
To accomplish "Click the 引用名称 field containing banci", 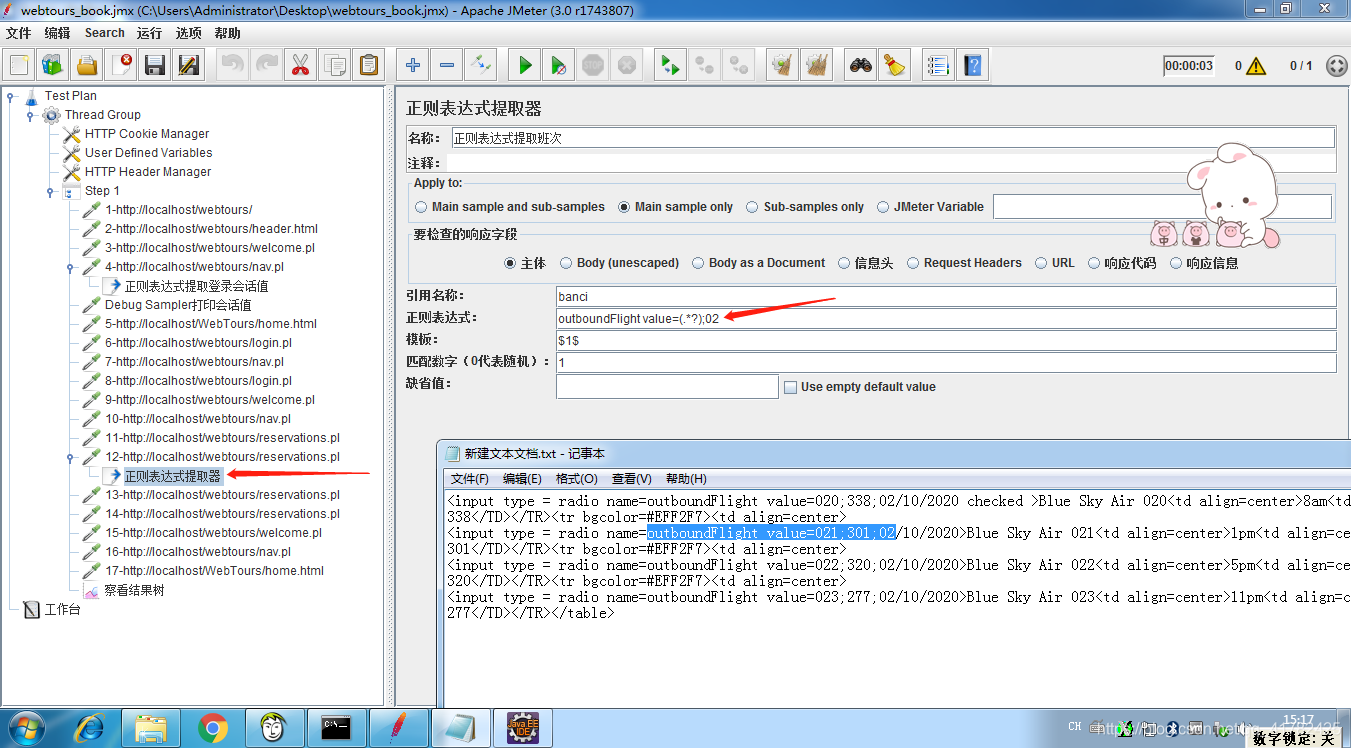I will tap(946, 296).
